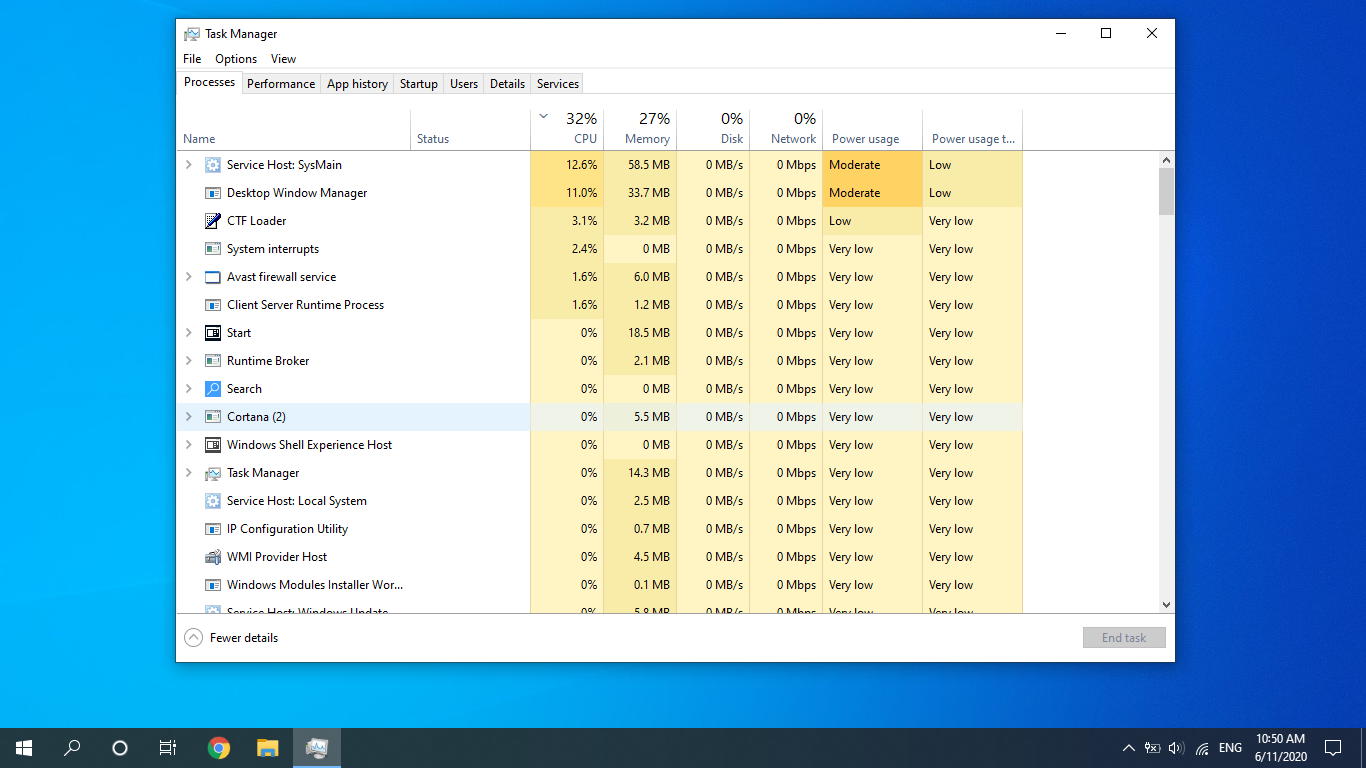Sort by the Name column header
The width and height of the screenshot is (1366, 768).
[x=294, y=129]
